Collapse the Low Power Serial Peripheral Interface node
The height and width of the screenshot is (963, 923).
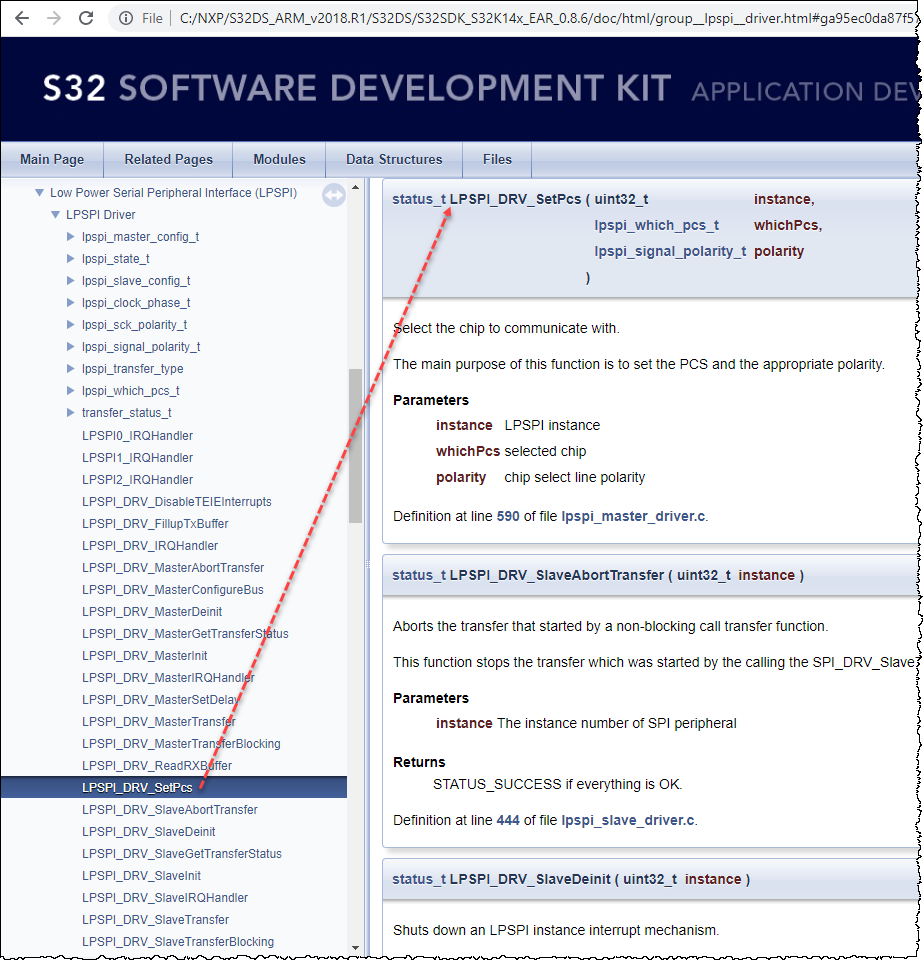tap(42, 192)
